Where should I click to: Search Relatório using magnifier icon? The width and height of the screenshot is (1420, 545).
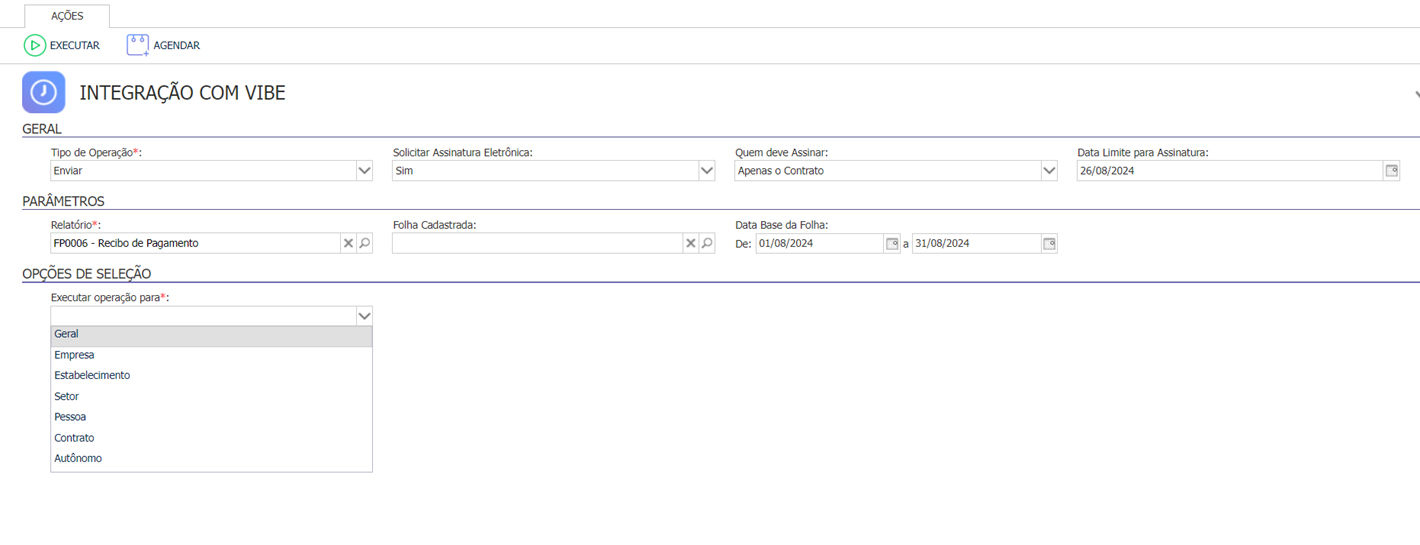pyautogui.click(x=365, y=243)
